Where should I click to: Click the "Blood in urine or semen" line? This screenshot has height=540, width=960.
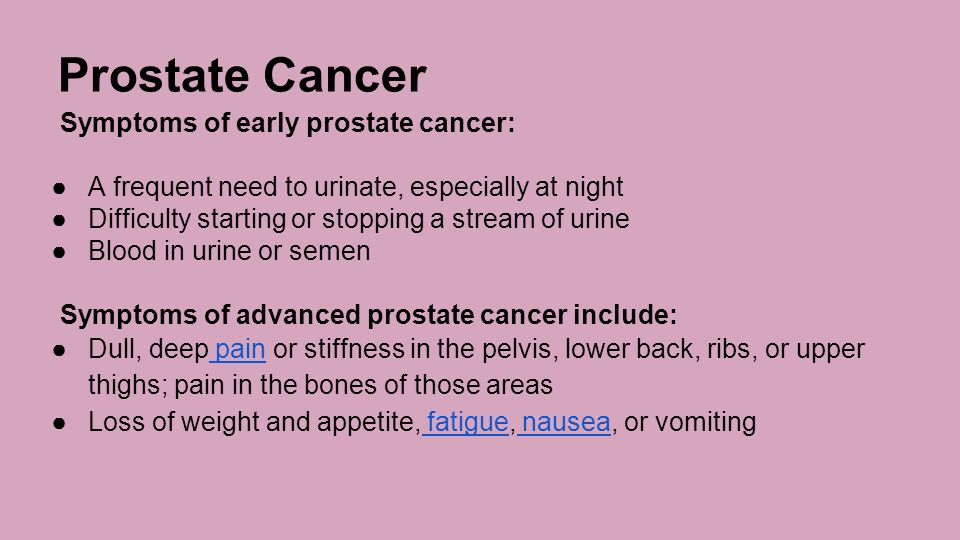229,251
